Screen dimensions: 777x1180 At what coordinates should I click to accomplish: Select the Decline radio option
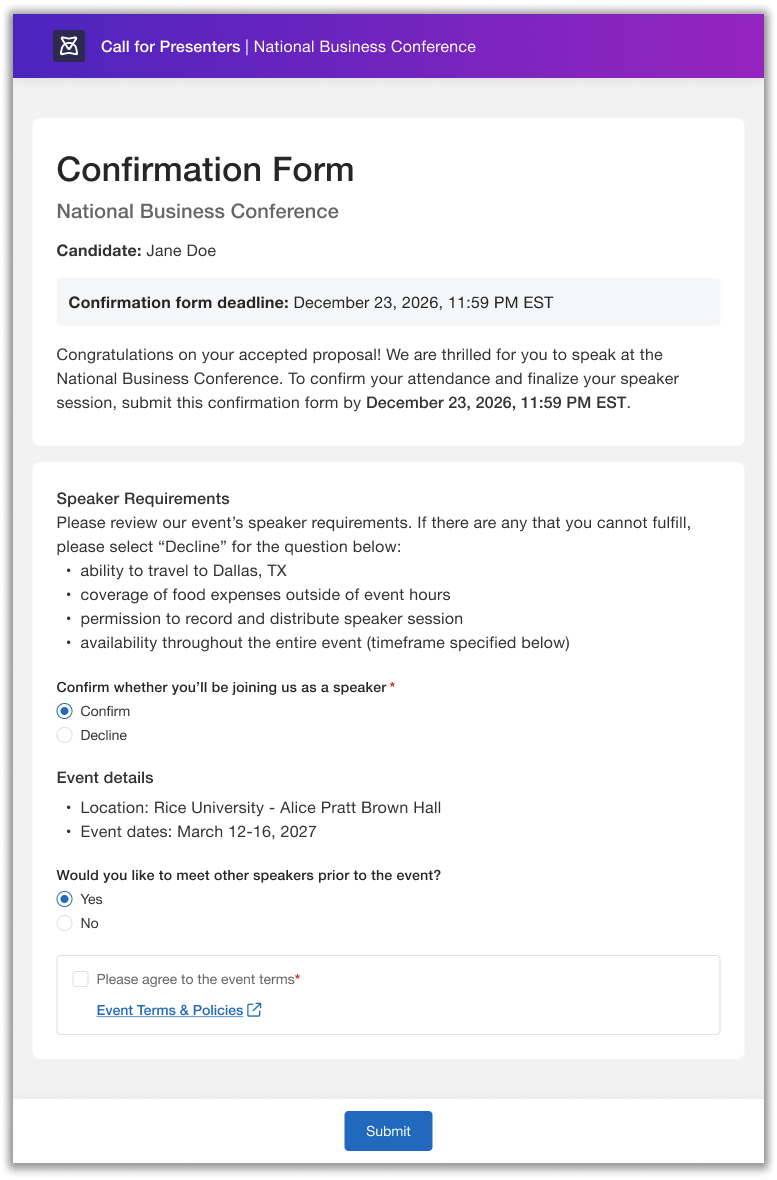click(x=64, y=735)
